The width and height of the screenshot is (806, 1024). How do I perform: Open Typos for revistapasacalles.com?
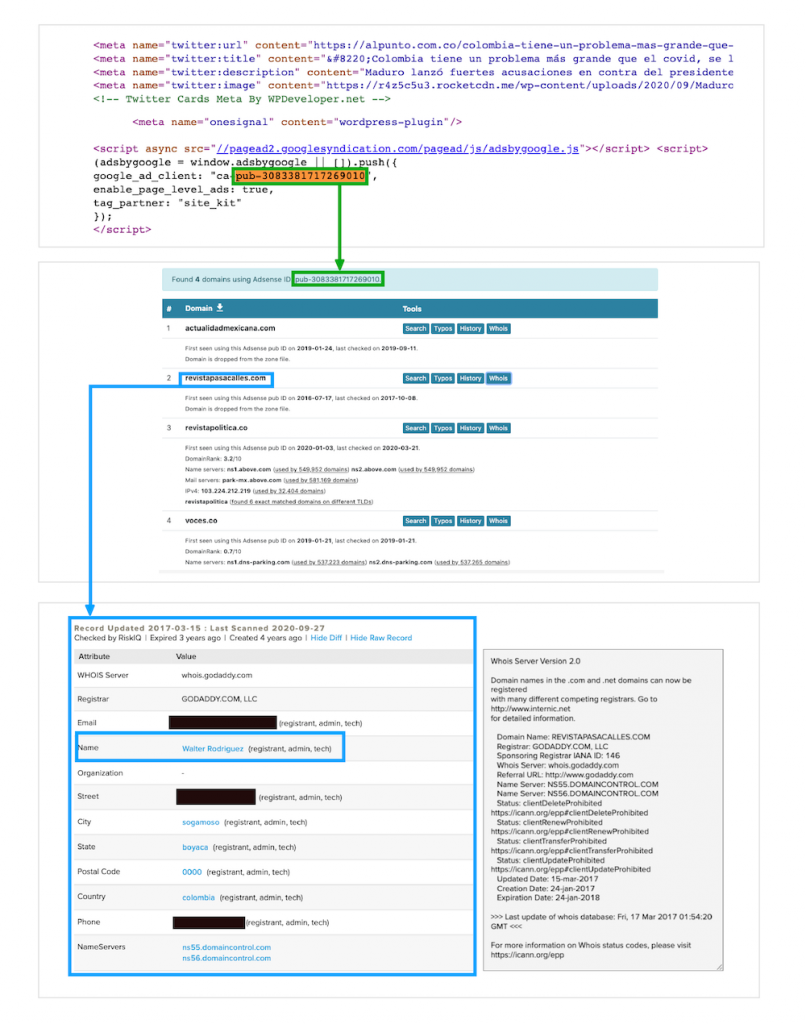coord(443,378)
